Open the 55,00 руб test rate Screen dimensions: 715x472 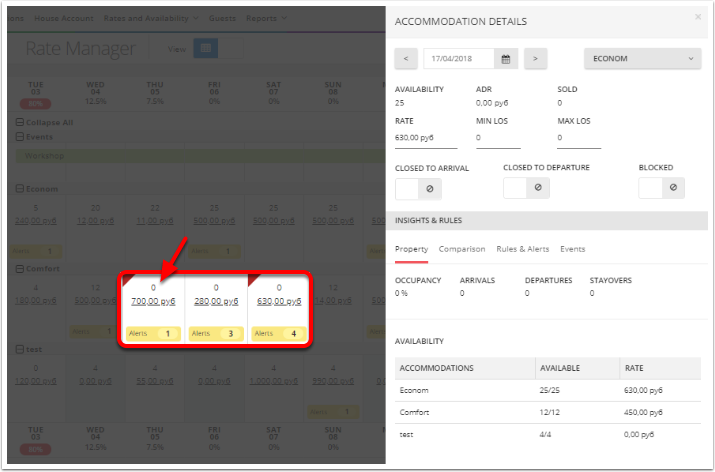tap(155, 381)
